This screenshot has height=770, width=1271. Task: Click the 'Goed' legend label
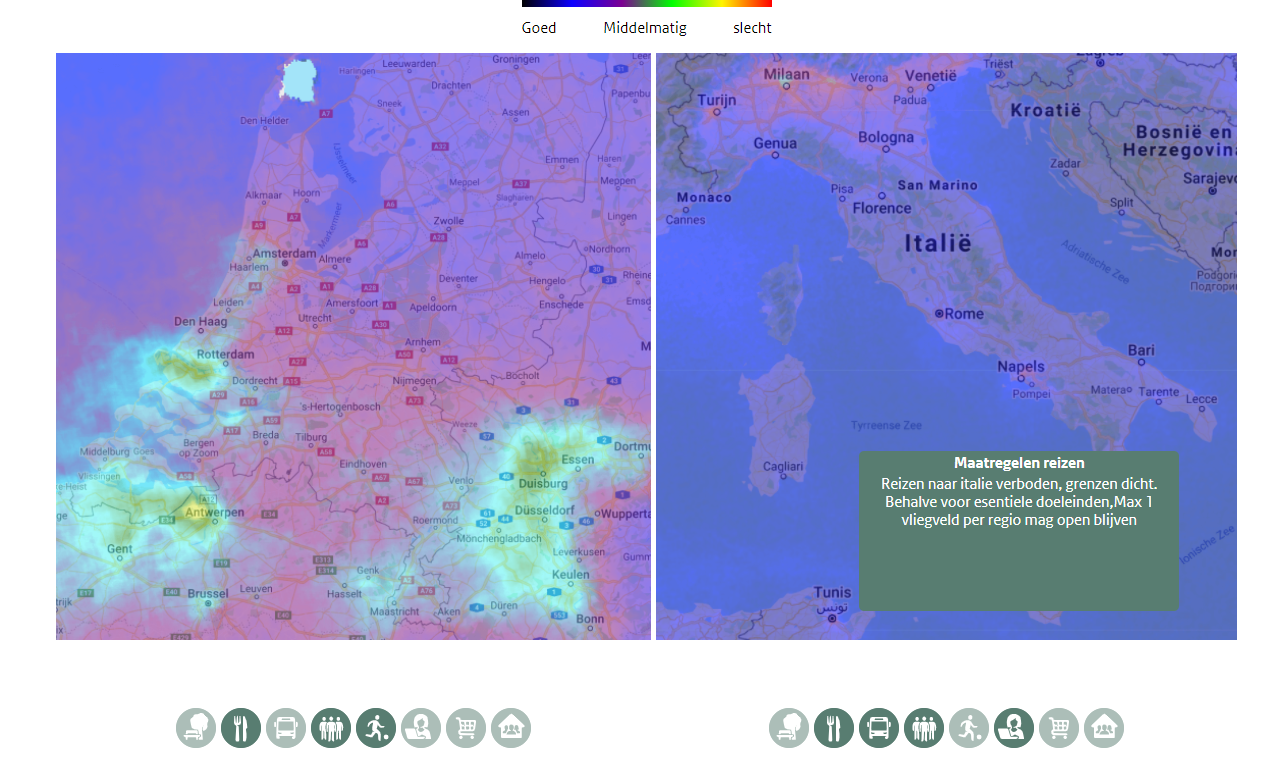tap(539, 28)
